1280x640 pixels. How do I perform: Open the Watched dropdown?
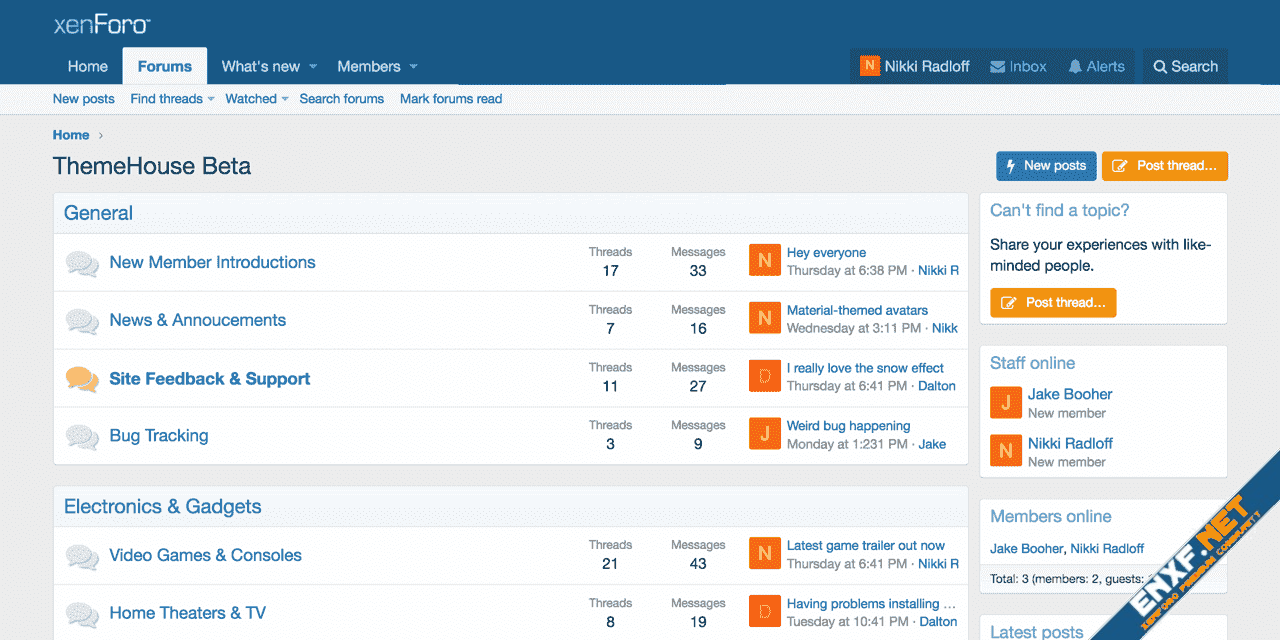[x=285, y=99]
